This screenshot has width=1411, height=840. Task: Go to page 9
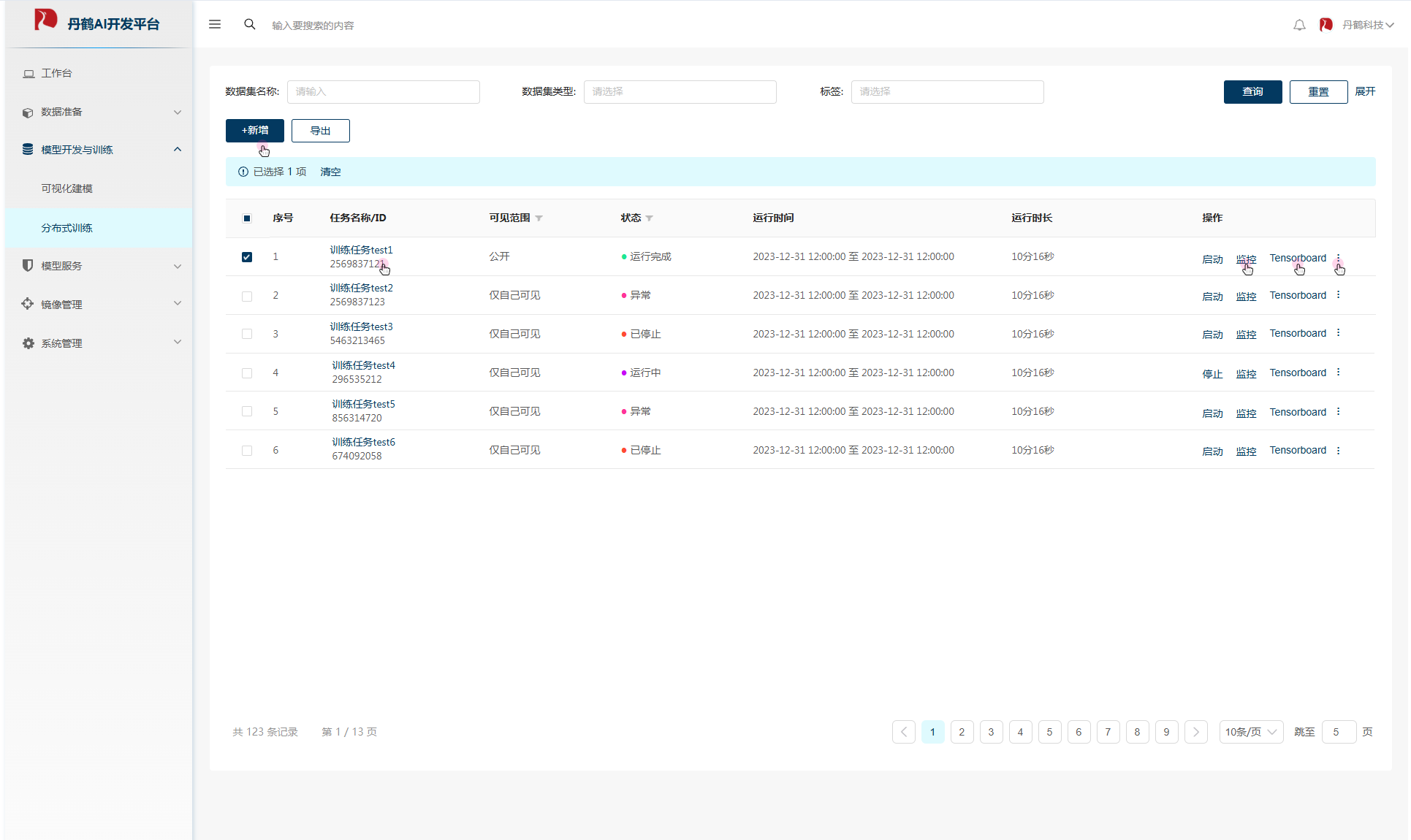(1167, 732)
